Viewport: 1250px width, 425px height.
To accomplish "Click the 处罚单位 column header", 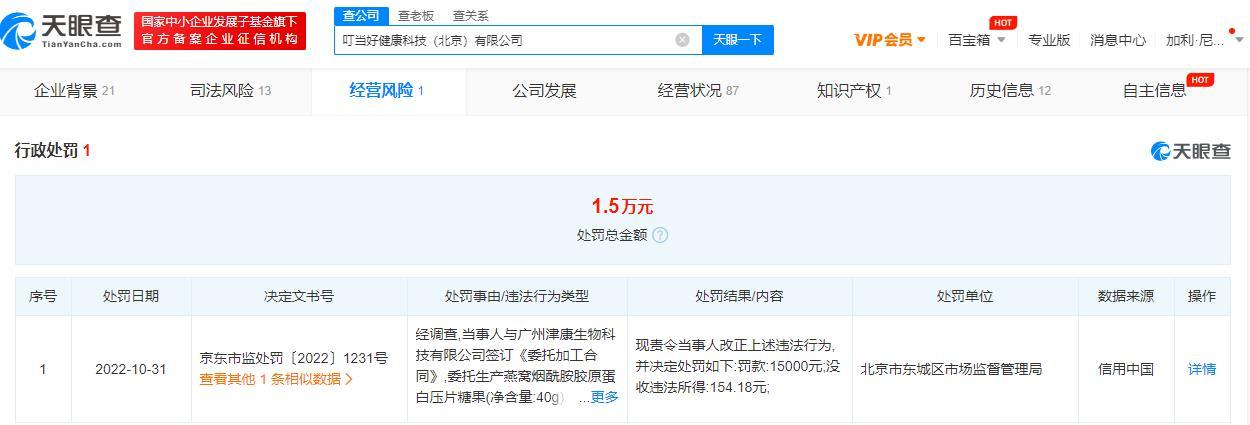I will 965,296.
